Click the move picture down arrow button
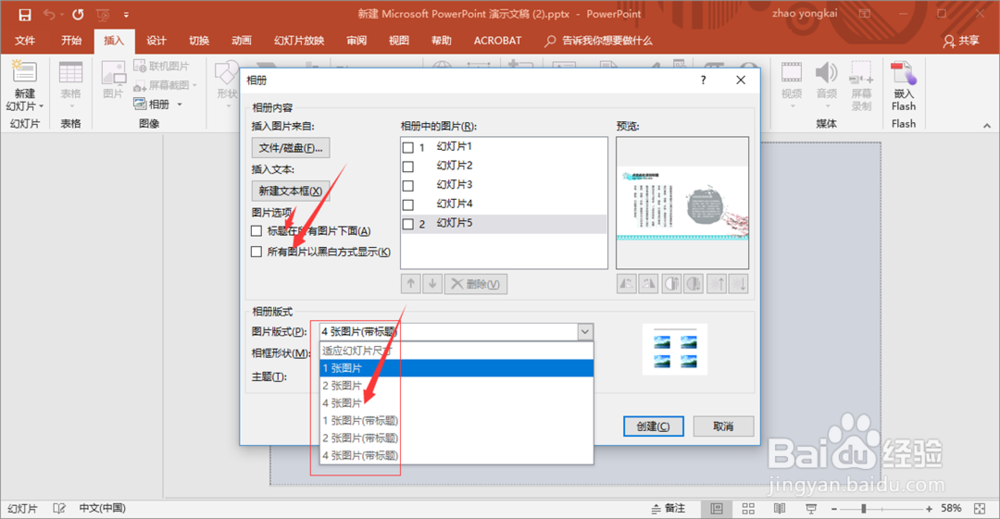This screenshot has width=1000, height=519. (x=432, y=284)
